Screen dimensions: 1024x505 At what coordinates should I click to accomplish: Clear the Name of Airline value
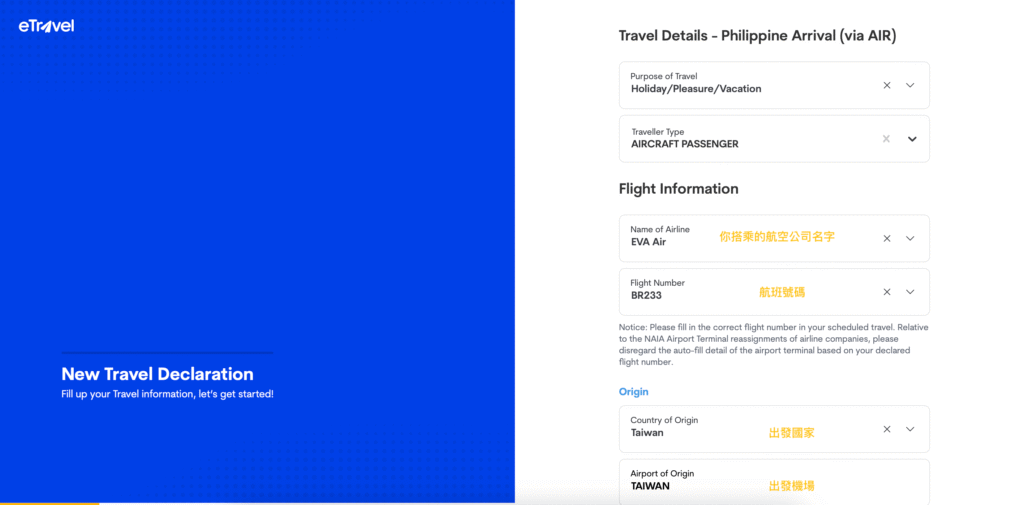click(x=886, y=239)
